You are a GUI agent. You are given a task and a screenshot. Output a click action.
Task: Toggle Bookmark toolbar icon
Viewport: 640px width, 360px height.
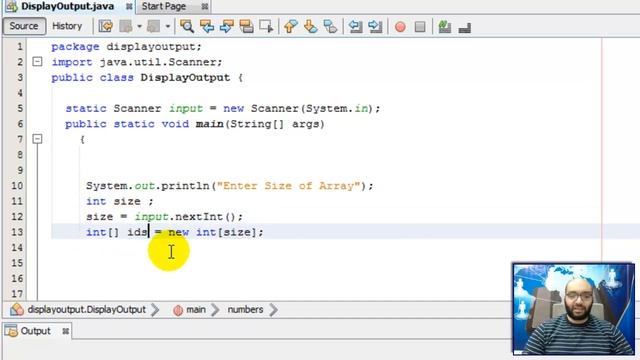(x=330, y=27)
